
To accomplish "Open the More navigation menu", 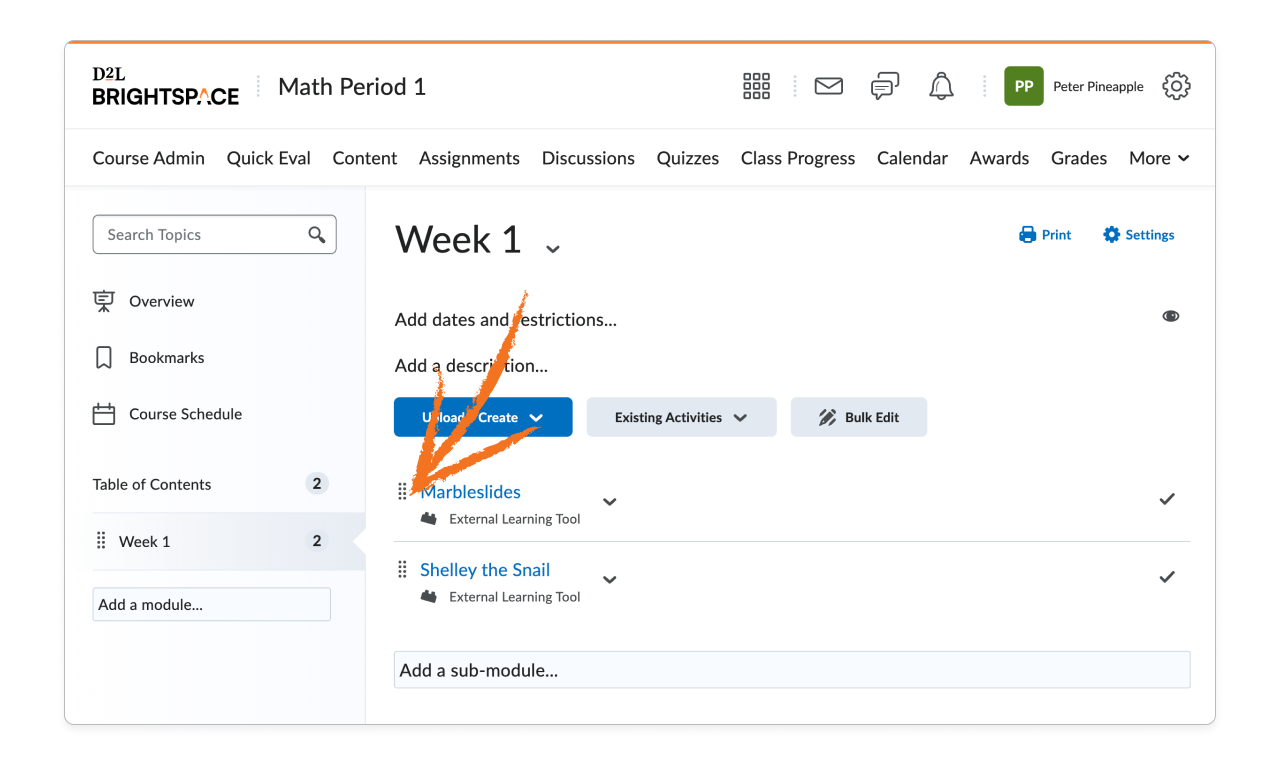I will pyautogui.click(x=1158, y=157).
